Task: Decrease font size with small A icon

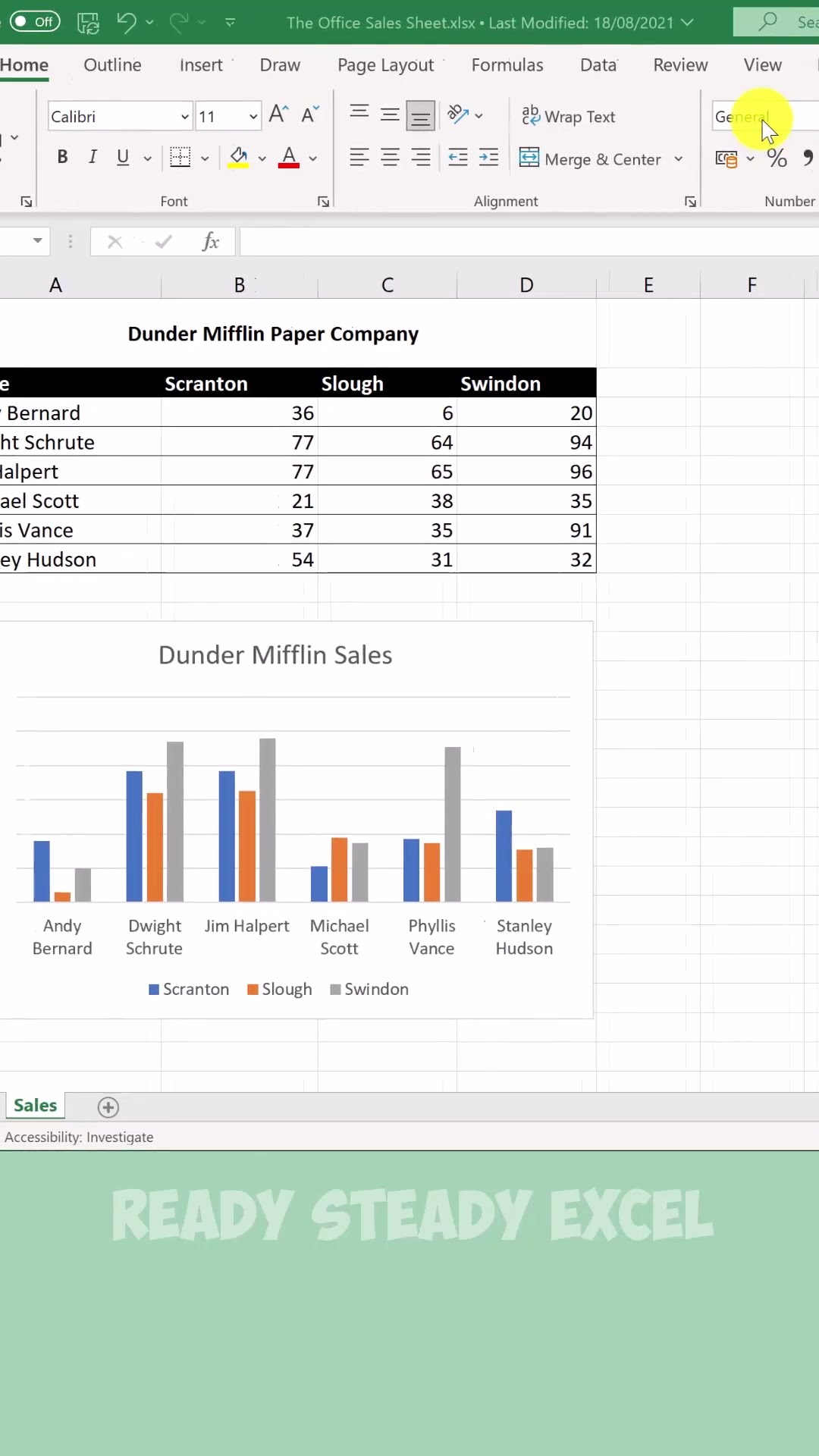Action: pos(309,115)
